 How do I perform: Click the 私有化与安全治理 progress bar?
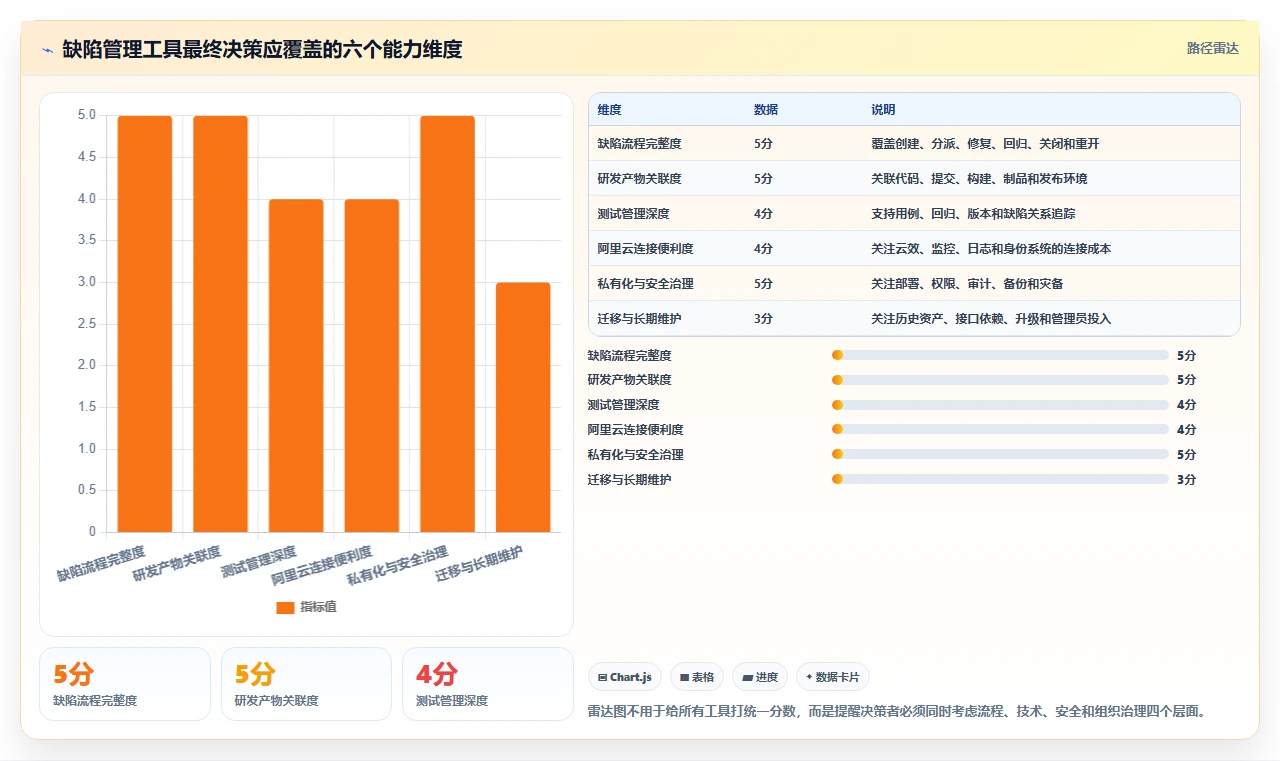(x=1000, y=455)
